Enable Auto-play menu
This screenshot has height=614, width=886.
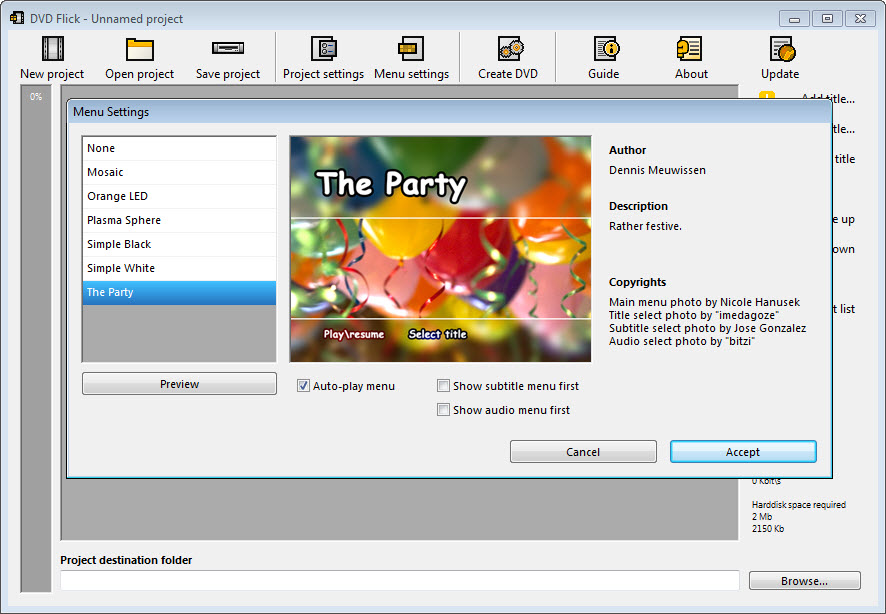302,385
